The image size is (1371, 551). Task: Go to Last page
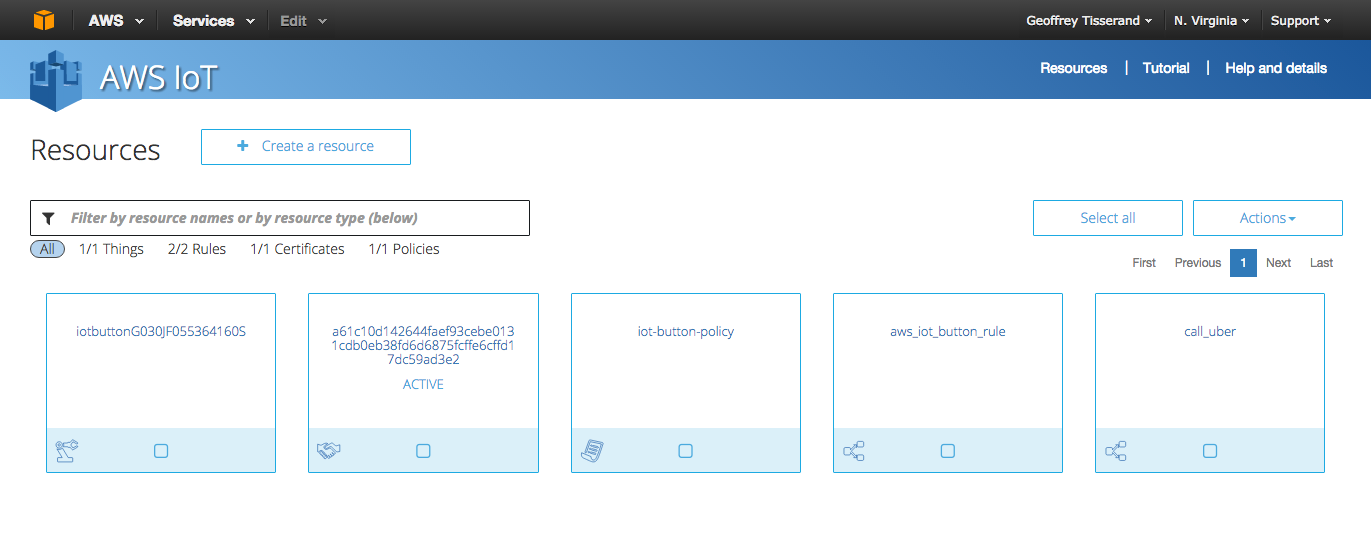1322,263
